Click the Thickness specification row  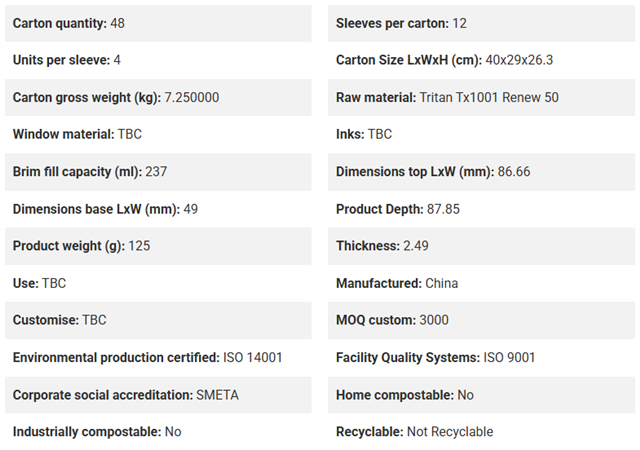pyautogui.click(x=481, y=246)
